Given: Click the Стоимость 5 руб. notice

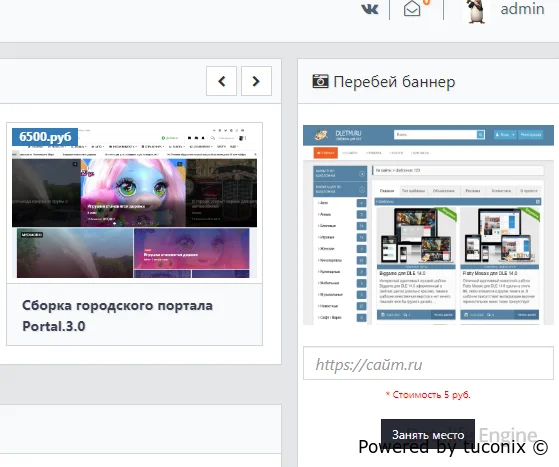Looking at the screenshot, I should [428, 395].
